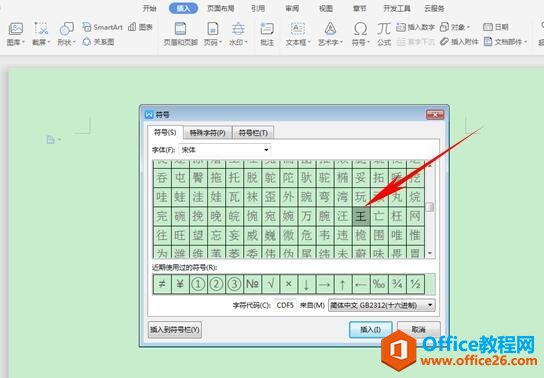Image resolution: width=544 pixels, height=378 pixels.
Task: Select the 万 character in the grid
Action: tap(306, 216)
